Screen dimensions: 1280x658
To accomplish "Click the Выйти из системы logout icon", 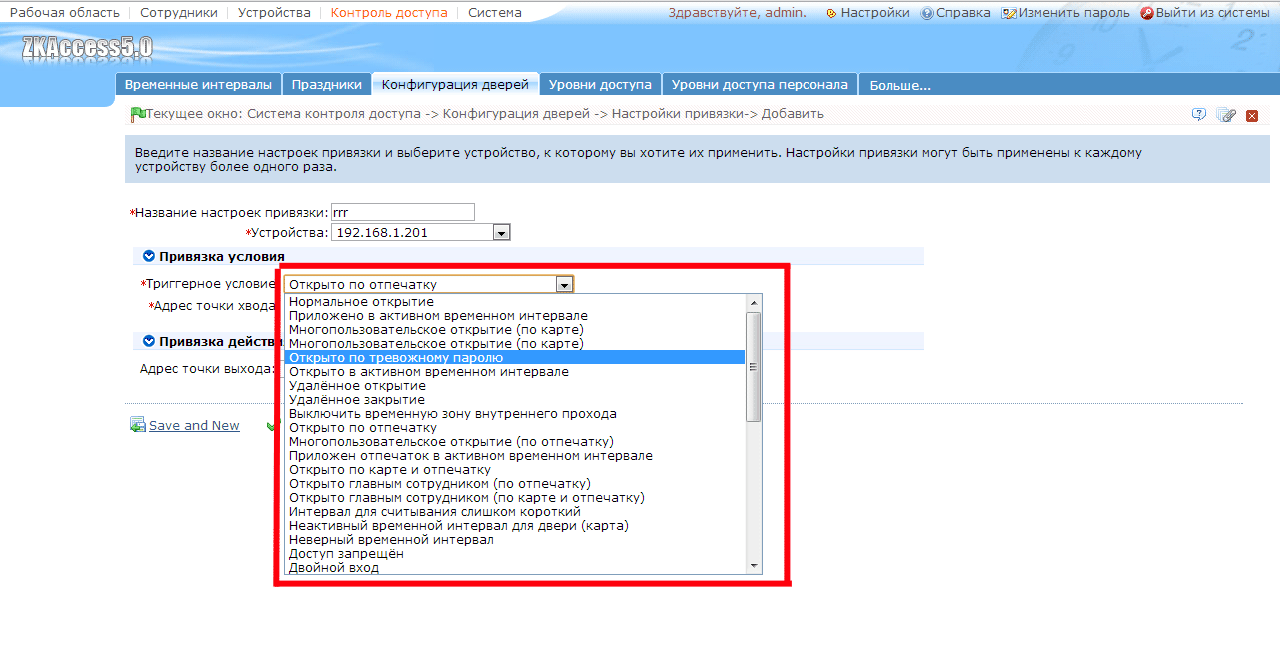I will (1147, 13).
